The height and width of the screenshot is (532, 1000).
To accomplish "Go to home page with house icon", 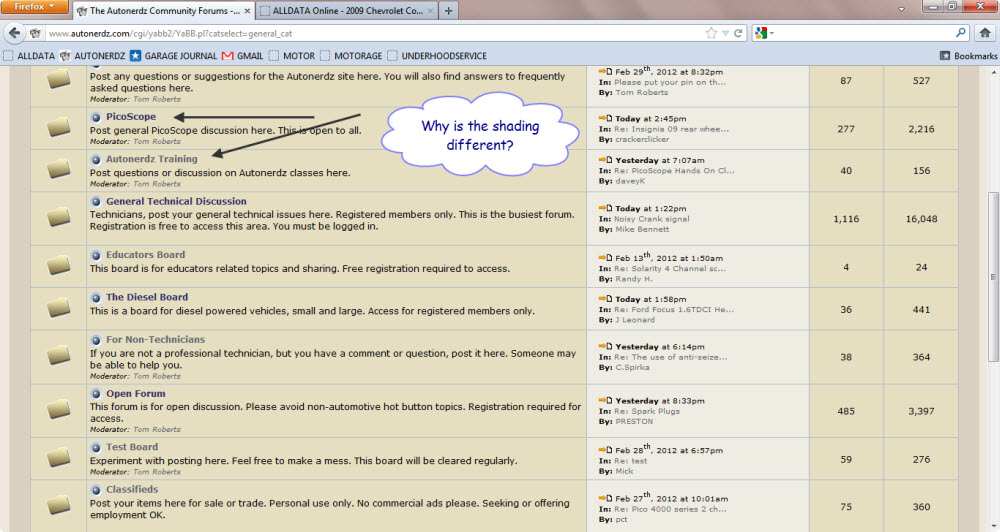I will coord(985,33).
